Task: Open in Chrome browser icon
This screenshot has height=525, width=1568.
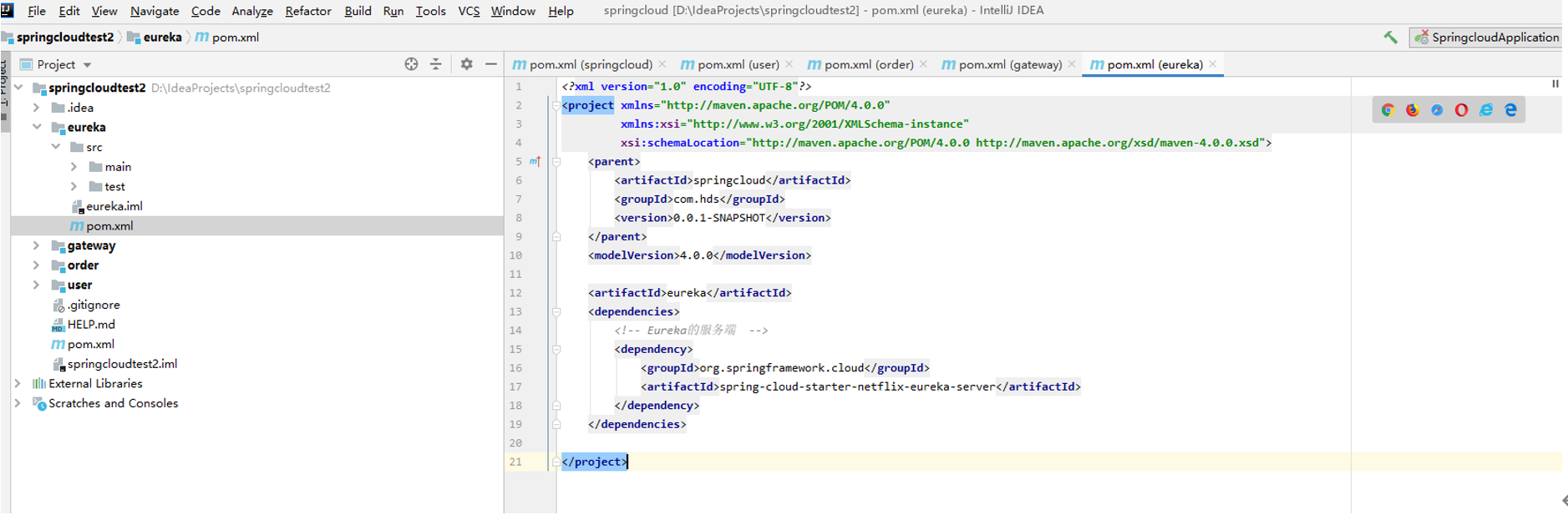Action: (1388, 110)
